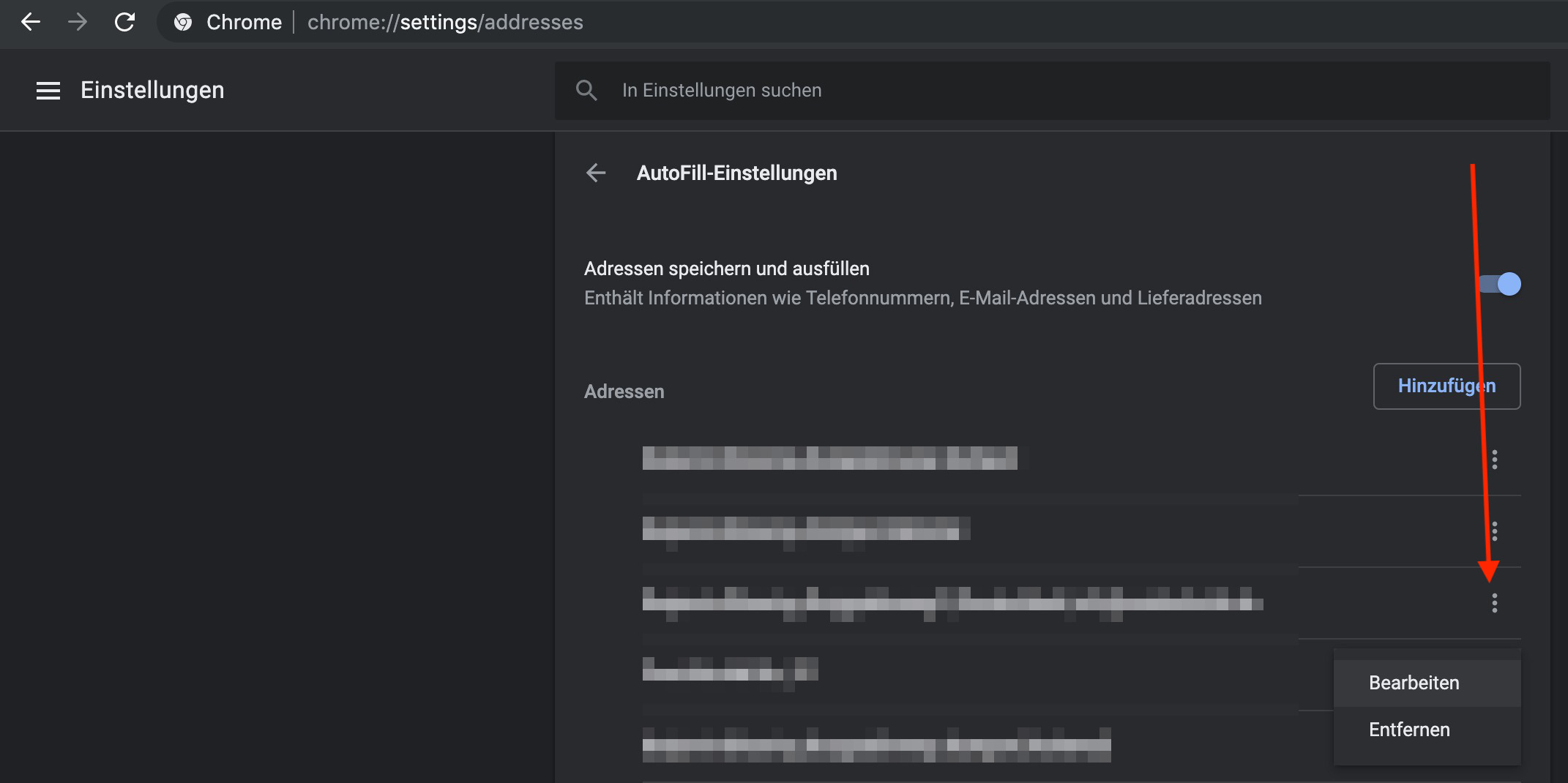
Task: Click the browser forward arrow
Action: 78,22
